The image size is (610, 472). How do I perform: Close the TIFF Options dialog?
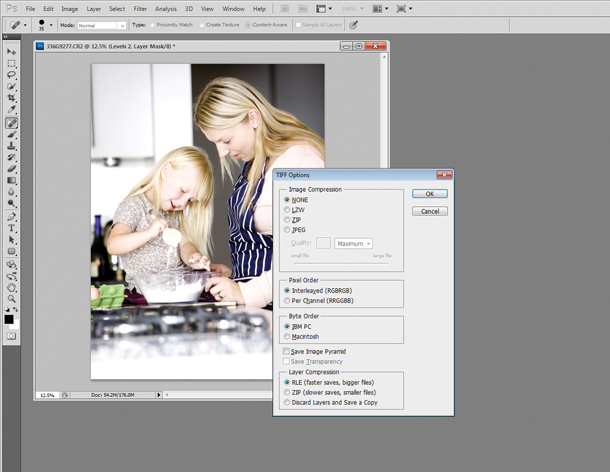444,175
